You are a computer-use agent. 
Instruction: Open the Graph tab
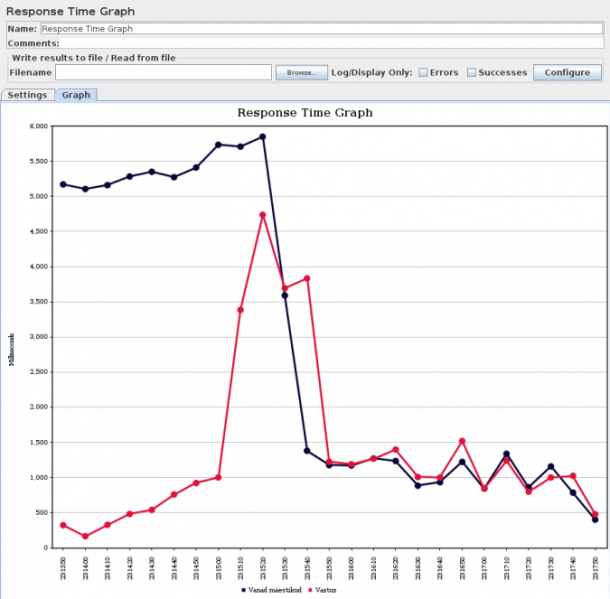pyautogui.click(x=76, y=95)
